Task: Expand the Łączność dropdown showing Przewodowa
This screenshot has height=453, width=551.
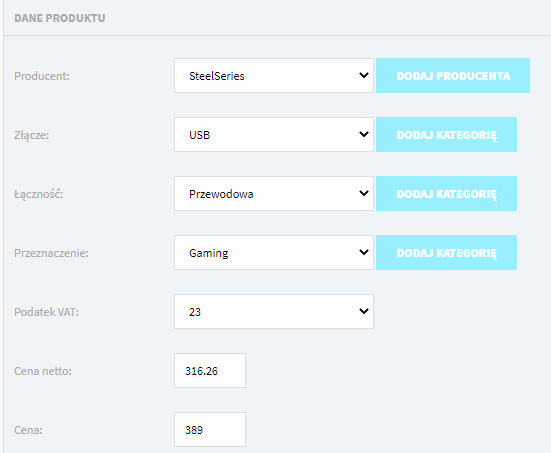Action: point(274,194)
